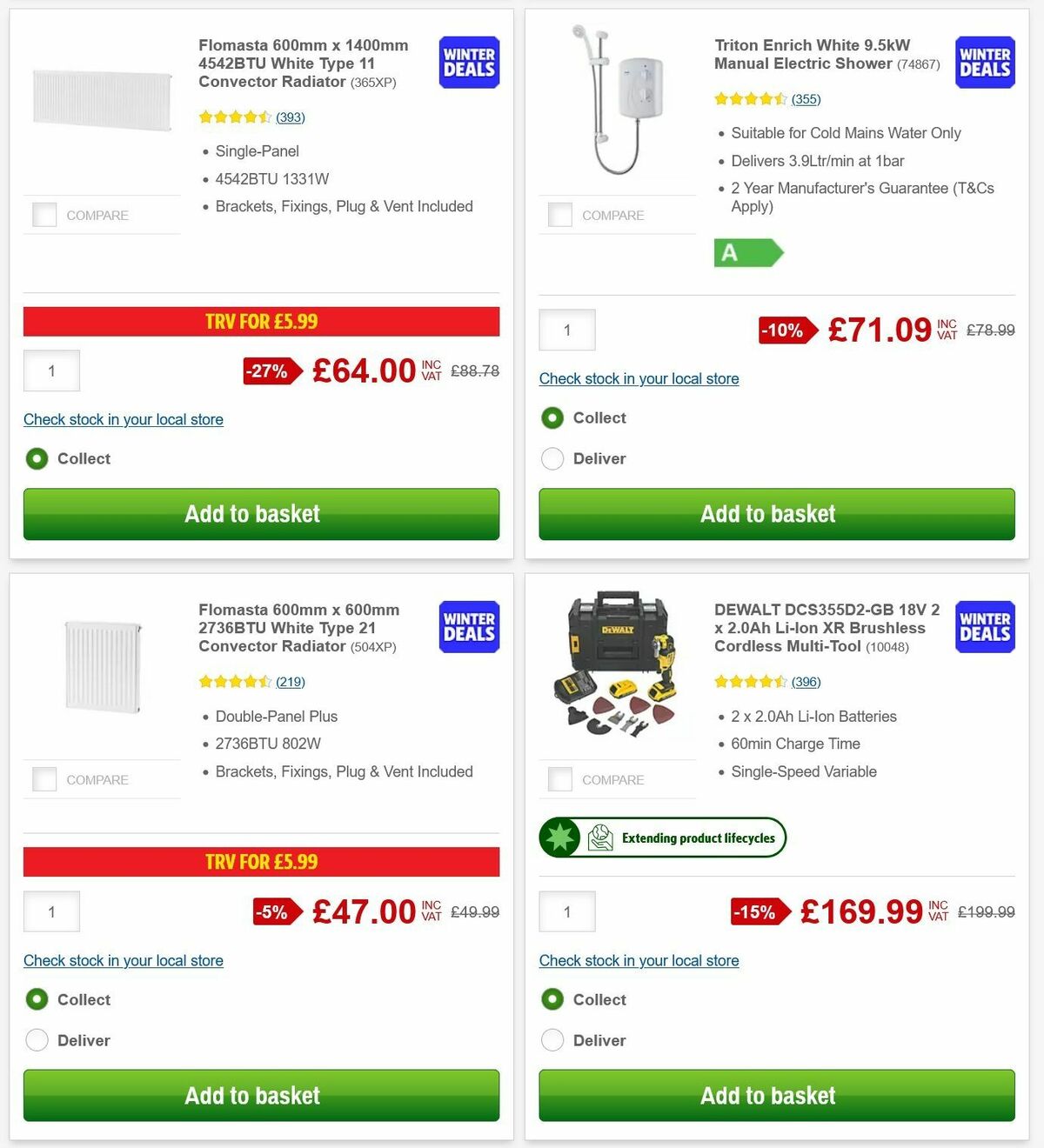The image size is (1044, 1148).
Task: Click the Winter Deals badge on DEWALT multi-tool
Action: click(984, 626)
